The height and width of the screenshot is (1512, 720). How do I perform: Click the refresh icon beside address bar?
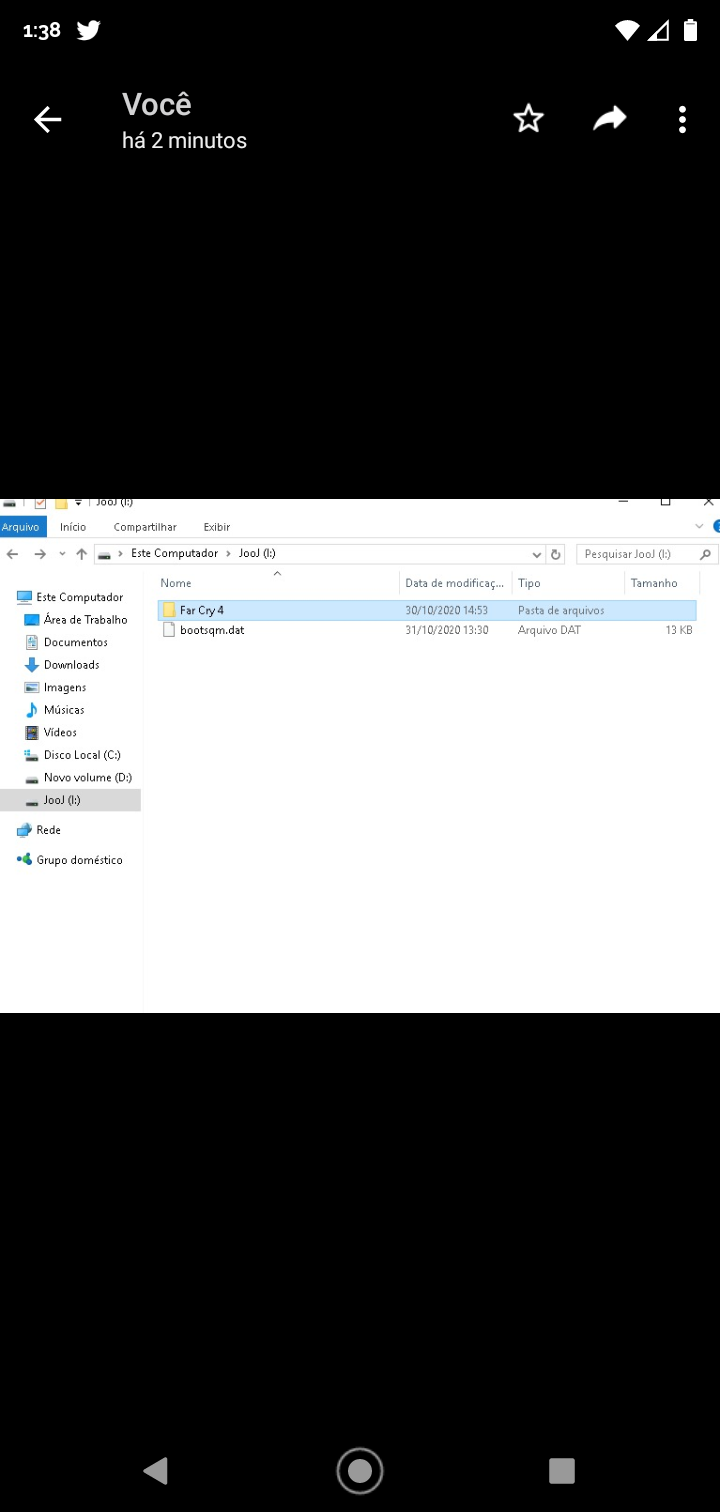[x=557, y=554]
